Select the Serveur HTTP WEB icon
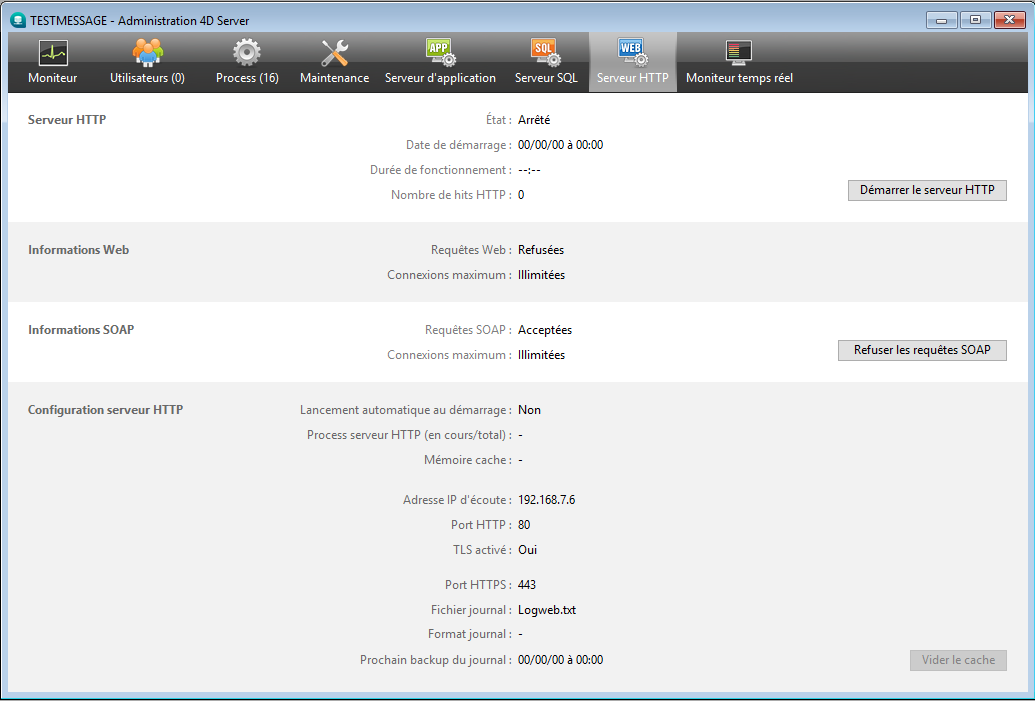Screen dimensions: 1035x701 (x=632, y=53)
